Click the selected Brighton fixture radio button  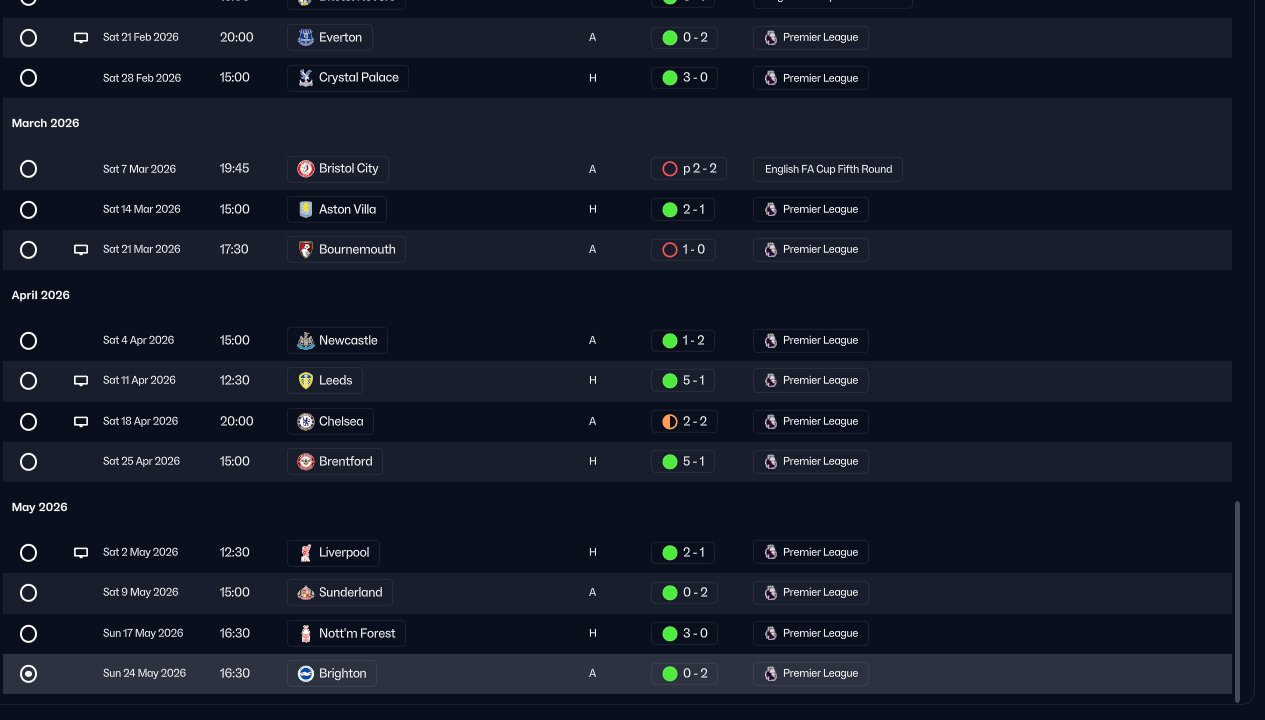pyautogui.click(x=29, y=674)
